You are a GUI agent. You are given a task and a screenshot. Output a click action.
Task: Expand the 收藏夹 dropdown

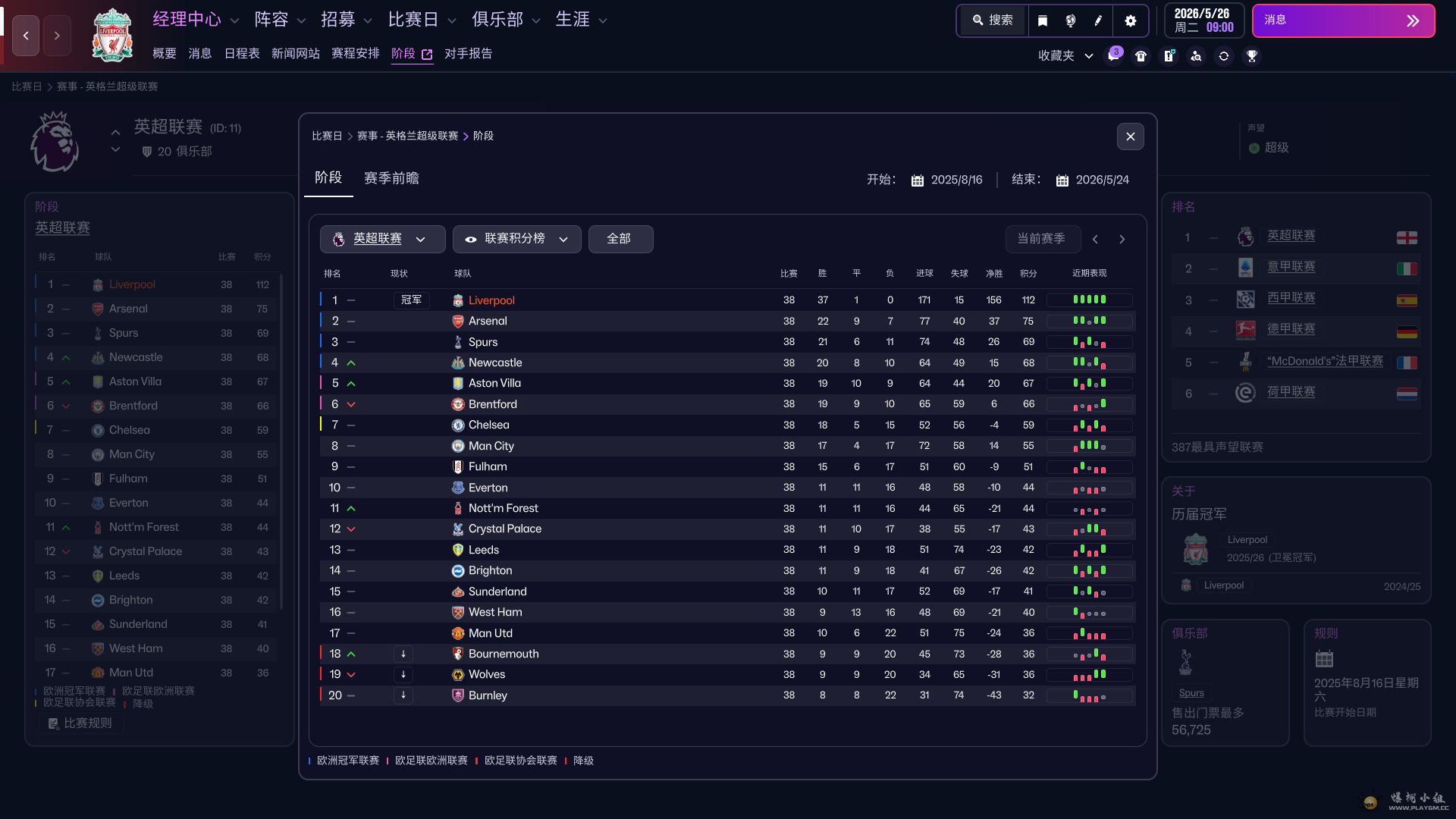pyautogui.click(x=1090, y=55)
